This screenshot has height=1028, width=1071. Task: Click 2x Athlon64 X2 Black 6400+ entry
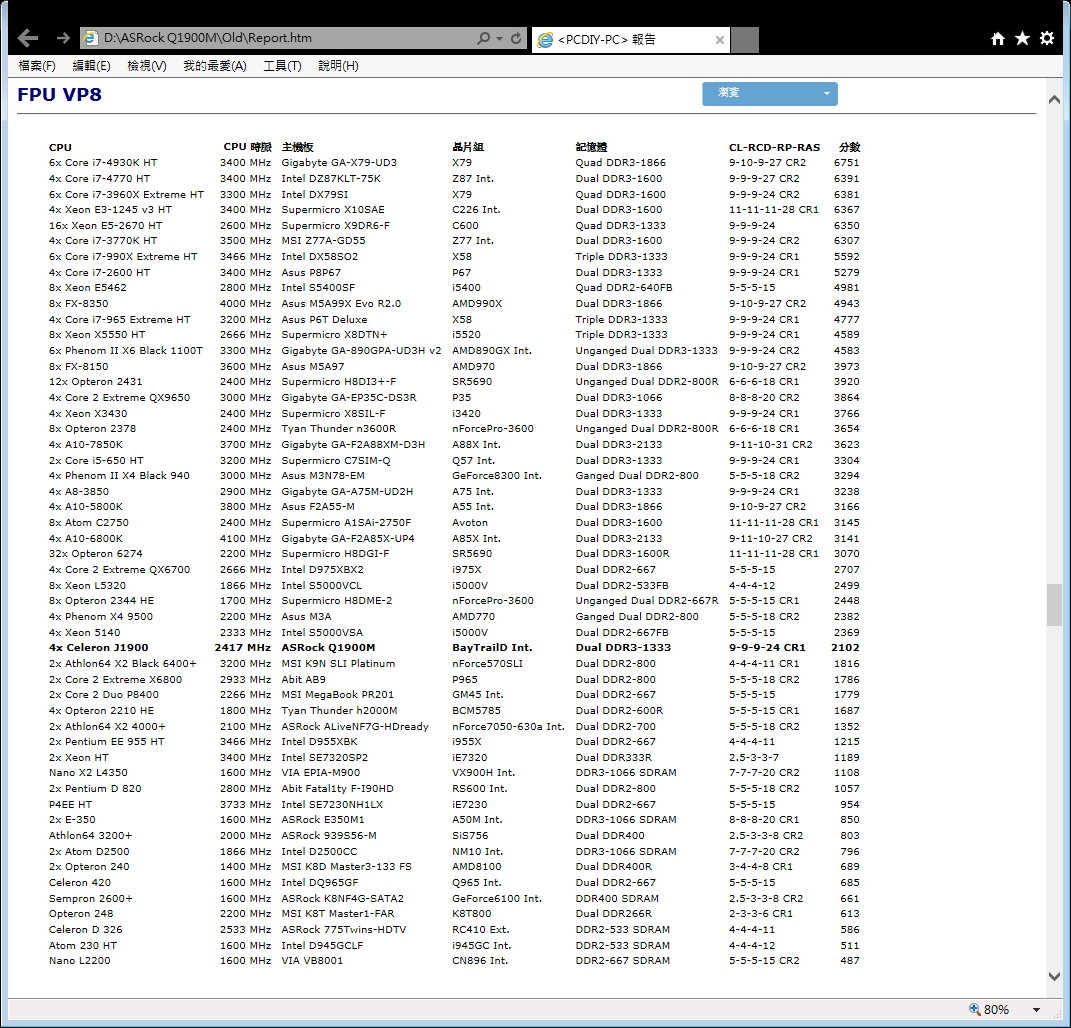[x=122, y=663]
